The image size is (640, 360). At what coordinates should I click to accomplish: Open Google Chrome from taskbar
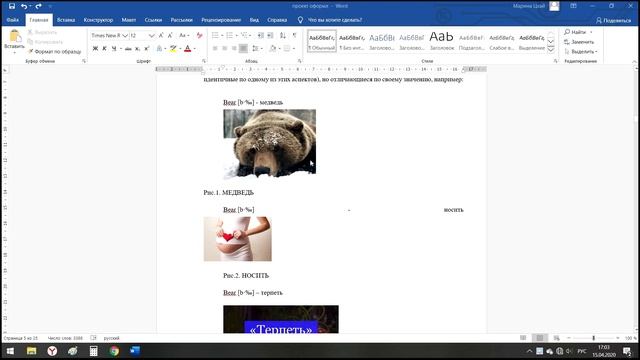(114, 351)
